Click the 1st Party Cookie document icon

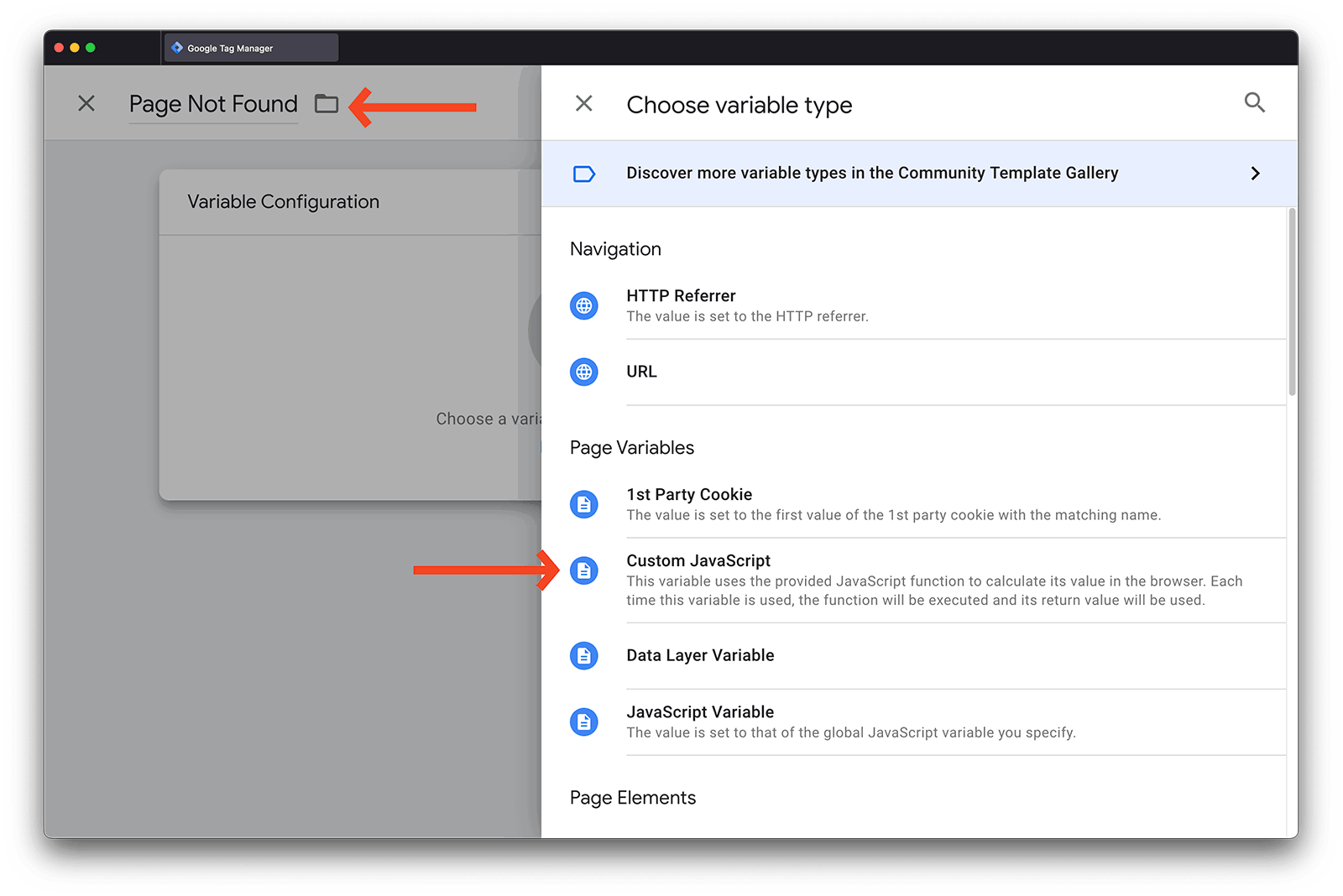pos(584,504)
